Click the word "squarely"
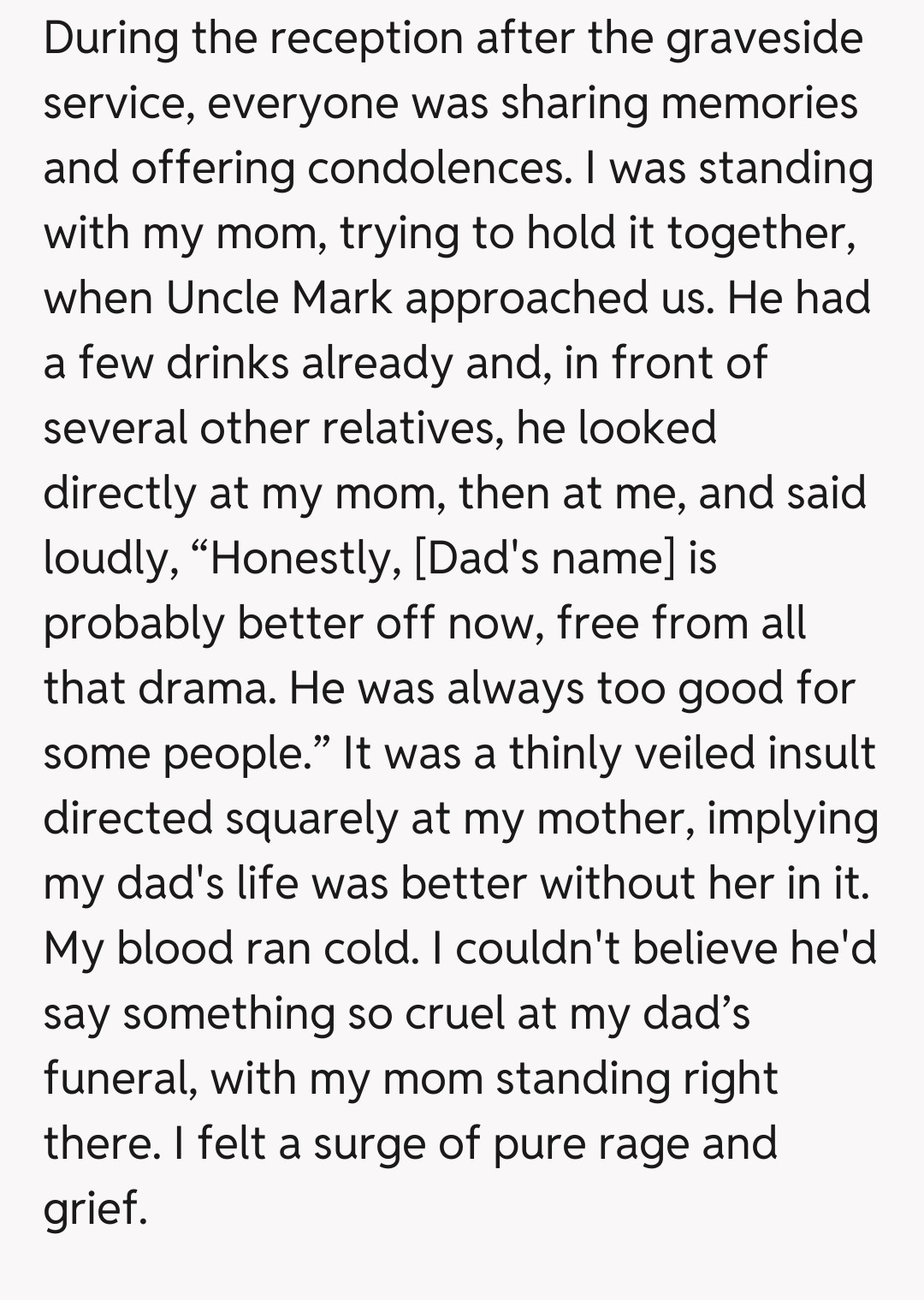The height and width of the screenshot is (1300, 924). tap(311, 819)
